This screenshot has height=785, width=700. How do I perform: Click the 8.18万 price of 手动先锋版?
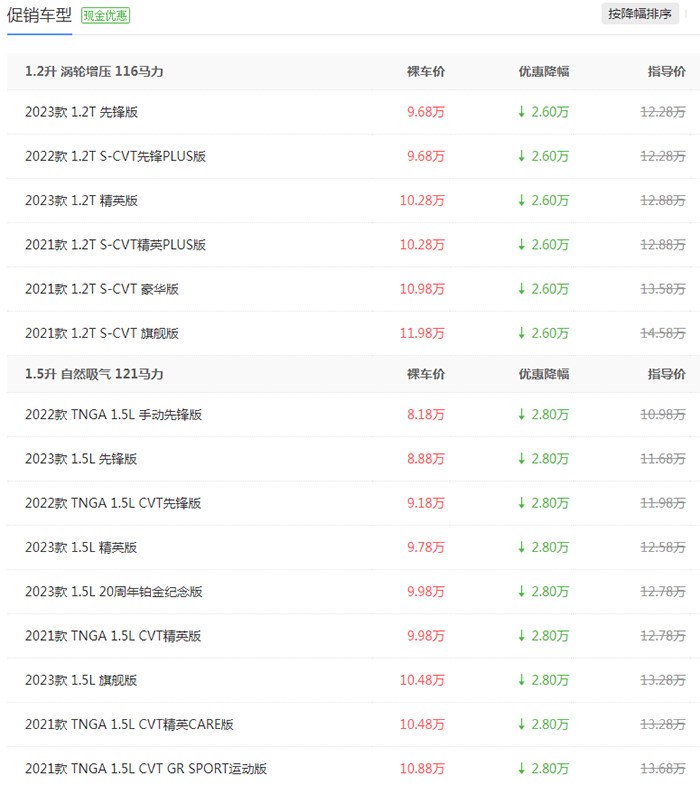coord(426,415)
